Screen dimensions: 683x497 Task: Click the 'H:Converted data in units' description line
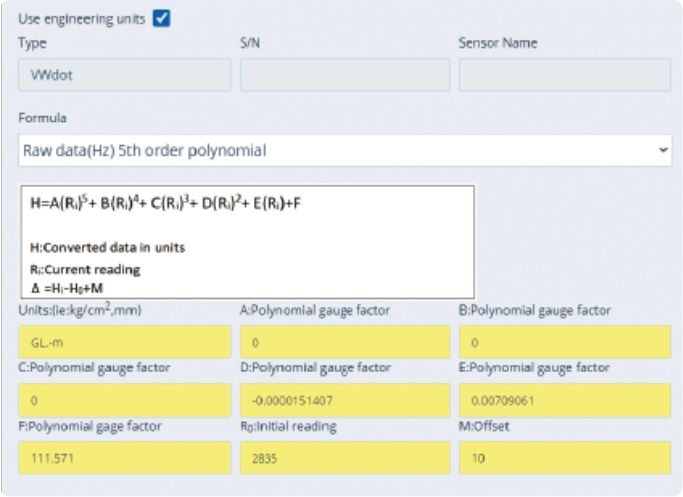[107, 248]
